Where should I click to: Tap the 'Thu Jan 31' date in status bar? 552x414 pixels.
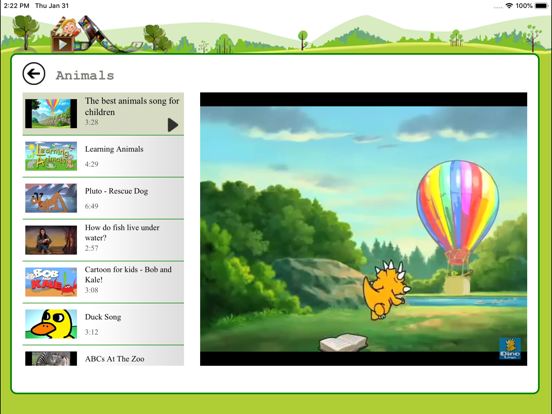click(x=52, y=6)
